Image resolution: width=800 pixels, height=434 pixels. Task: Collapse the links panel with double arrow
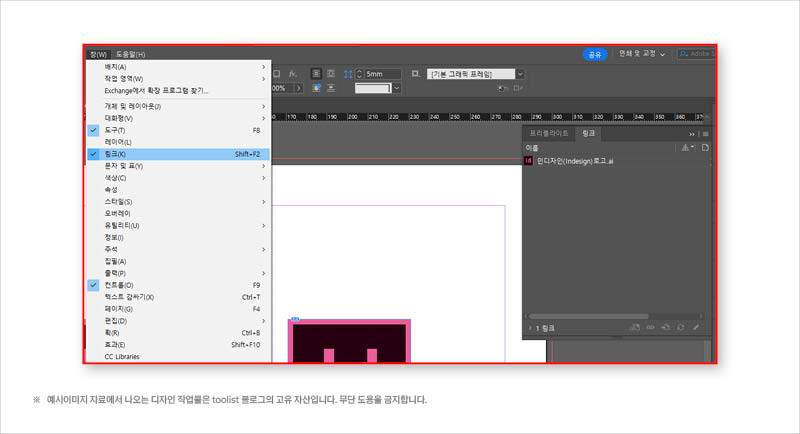click(x=692, y=134)
